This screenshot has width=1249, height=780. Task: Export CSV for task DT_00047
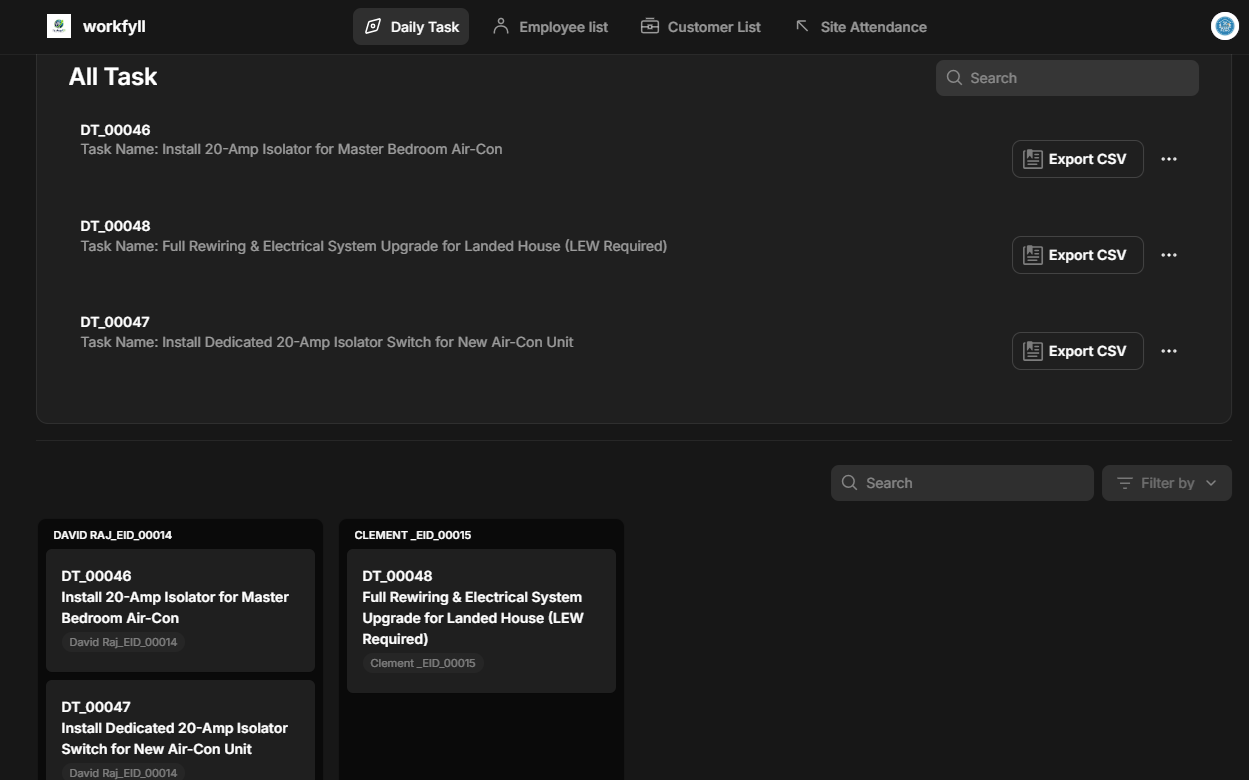click(1077, 350)
